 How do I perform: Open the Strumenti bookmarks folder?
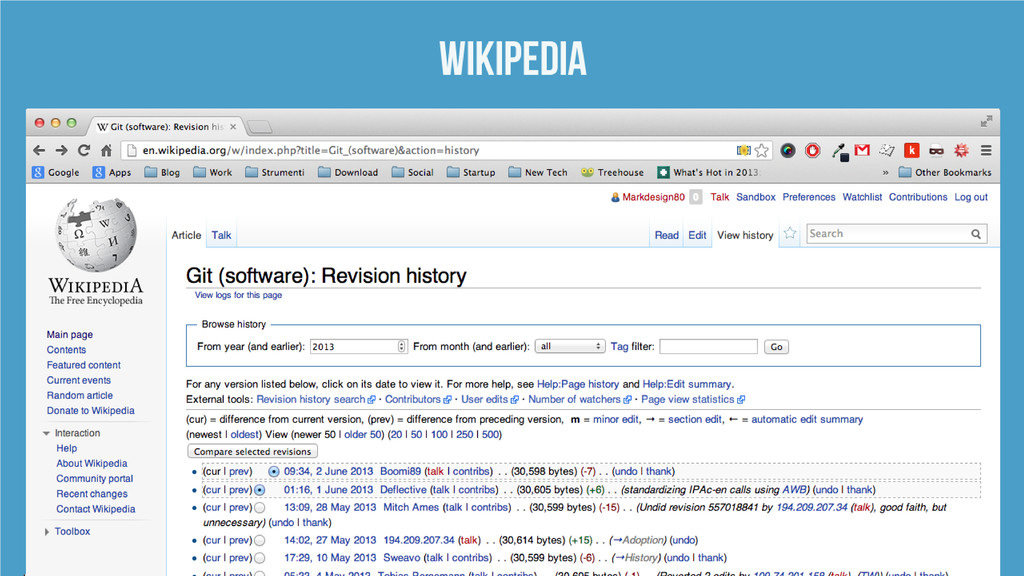pyautogui.click(x=274, y=172)
